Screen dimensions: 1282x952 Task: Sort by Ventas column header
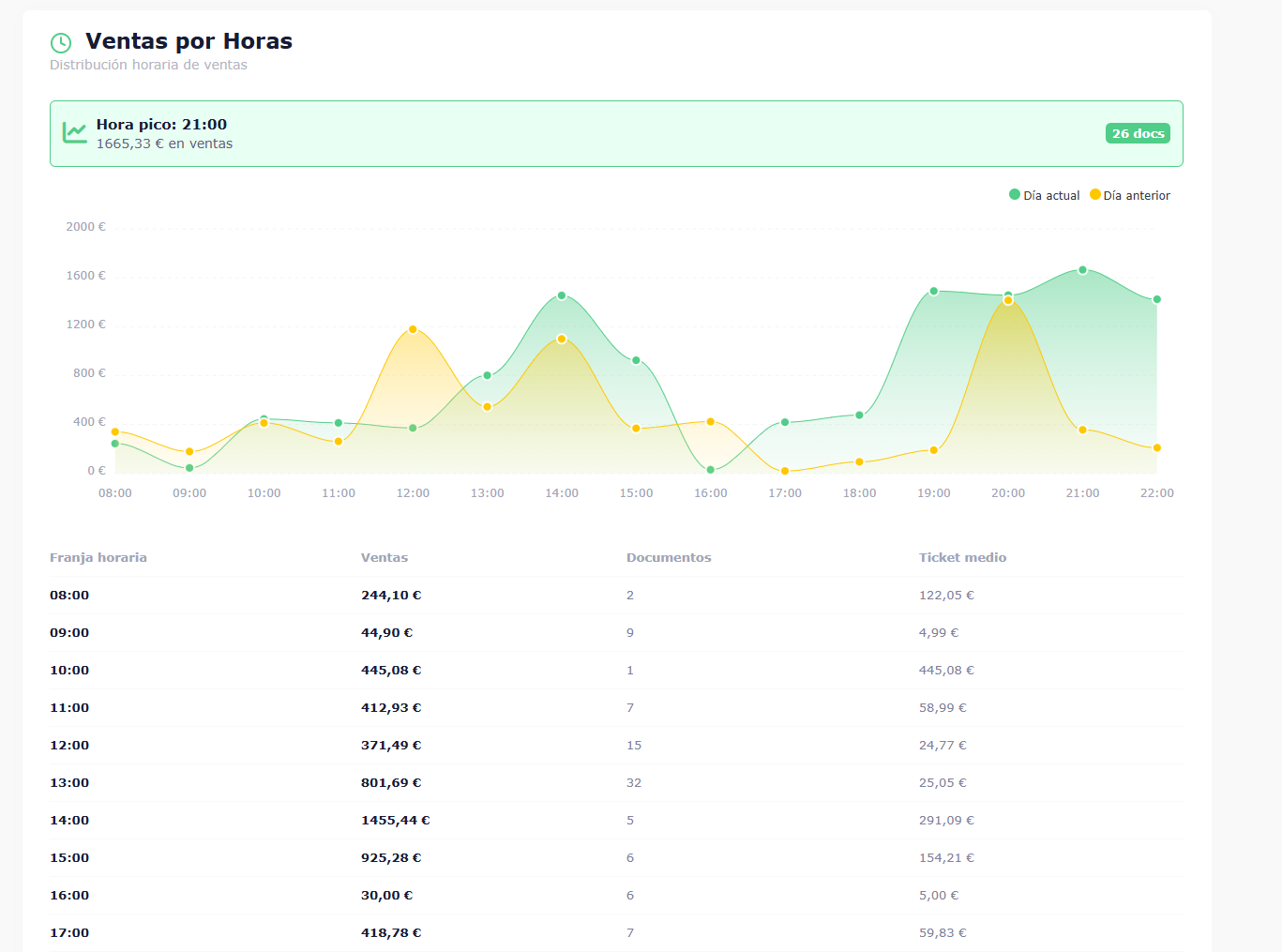pyautogui.click(x=385, y=557)
